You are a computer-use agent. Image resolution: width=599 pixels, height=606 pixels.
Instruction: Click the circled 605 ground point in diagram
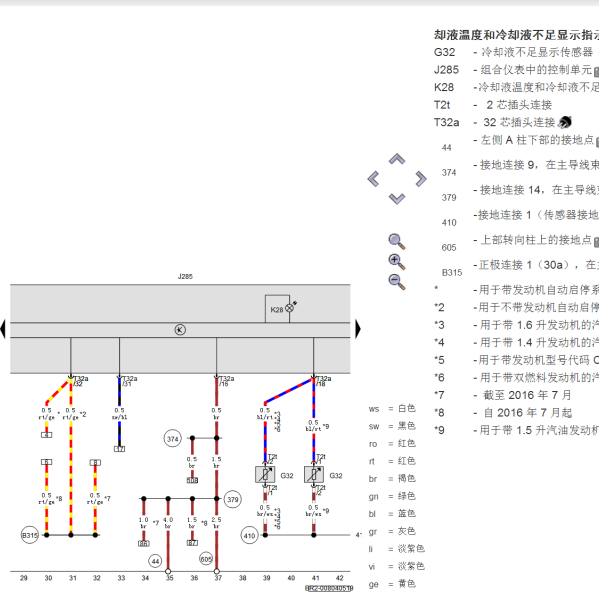(x=206, y=559)
